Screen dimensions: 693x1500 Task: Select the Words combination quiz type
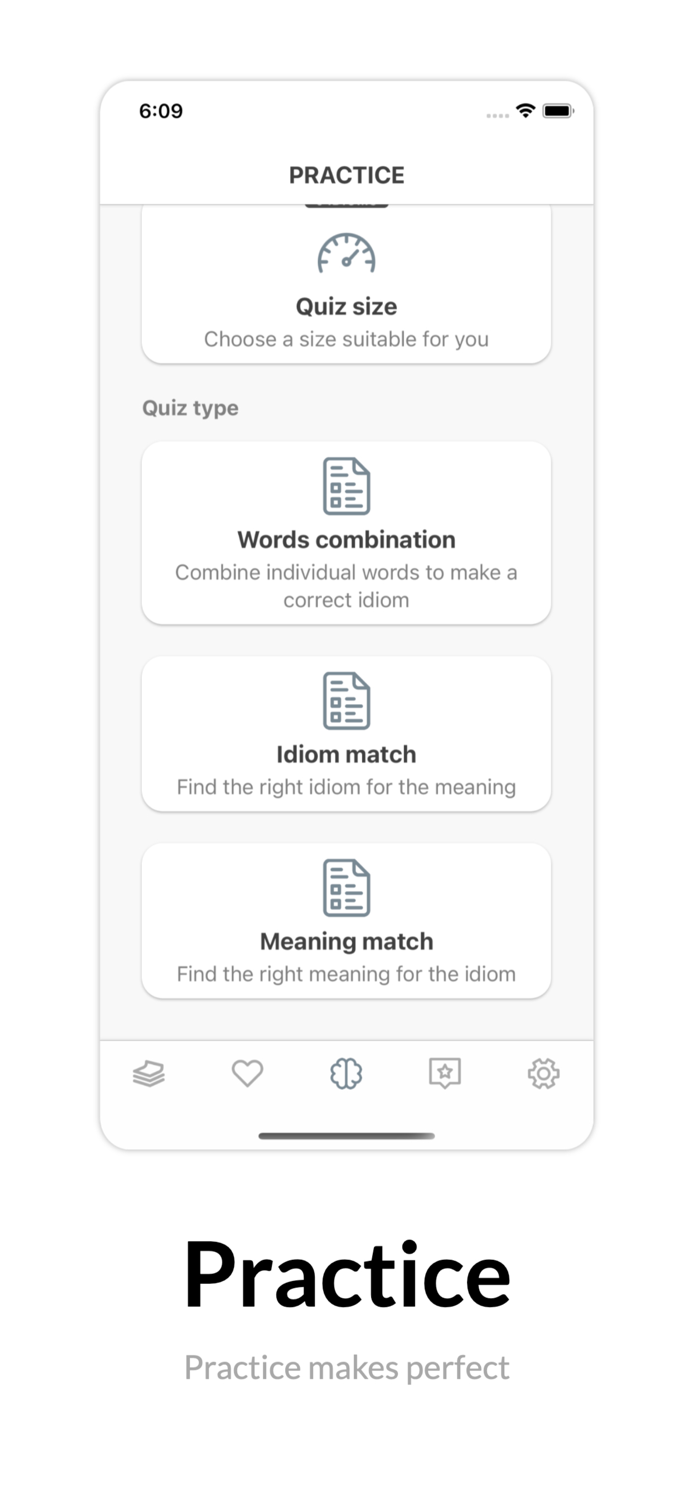[346, 540]
